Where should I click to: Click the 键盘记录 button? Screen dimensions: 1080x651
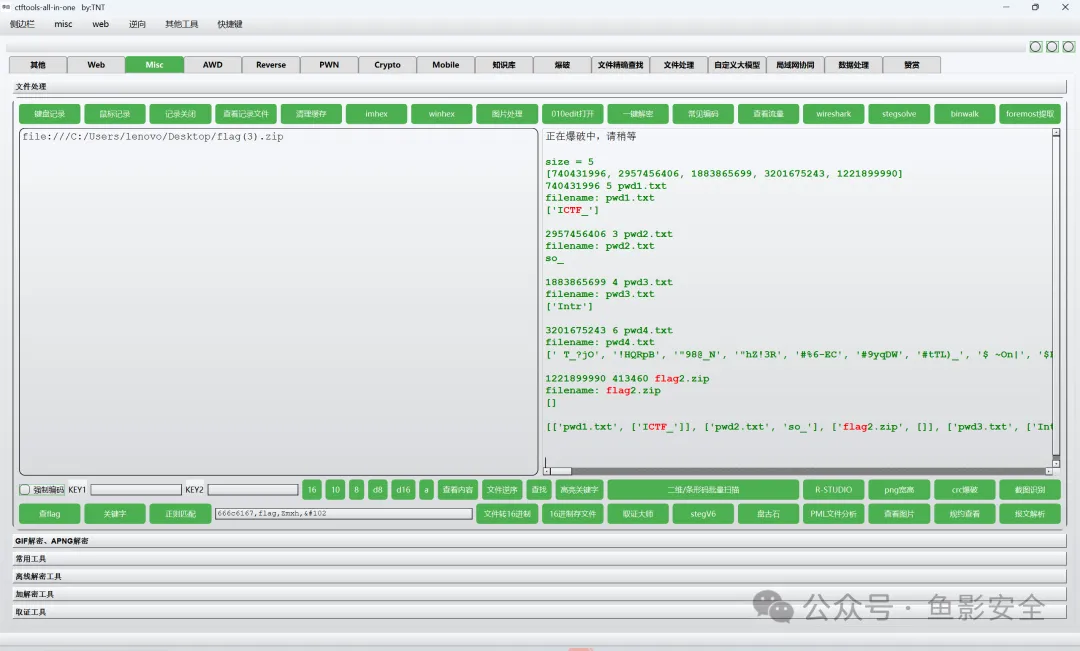pos(50,114)
